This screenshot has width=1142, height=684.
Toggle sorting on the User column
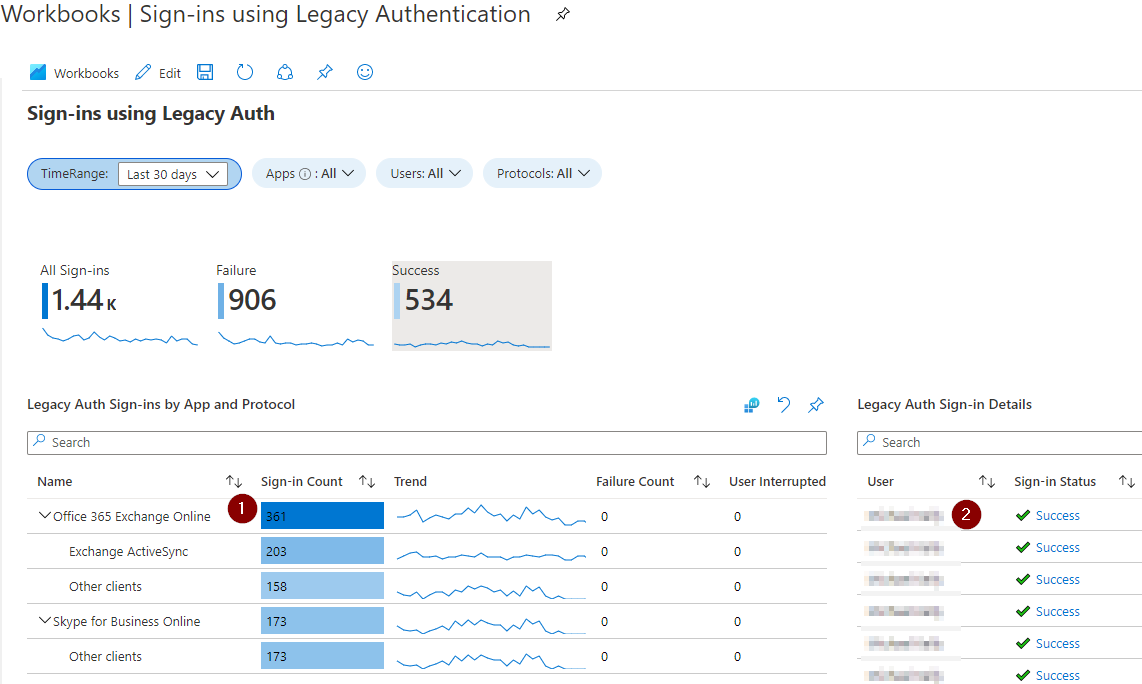(988, 481)
